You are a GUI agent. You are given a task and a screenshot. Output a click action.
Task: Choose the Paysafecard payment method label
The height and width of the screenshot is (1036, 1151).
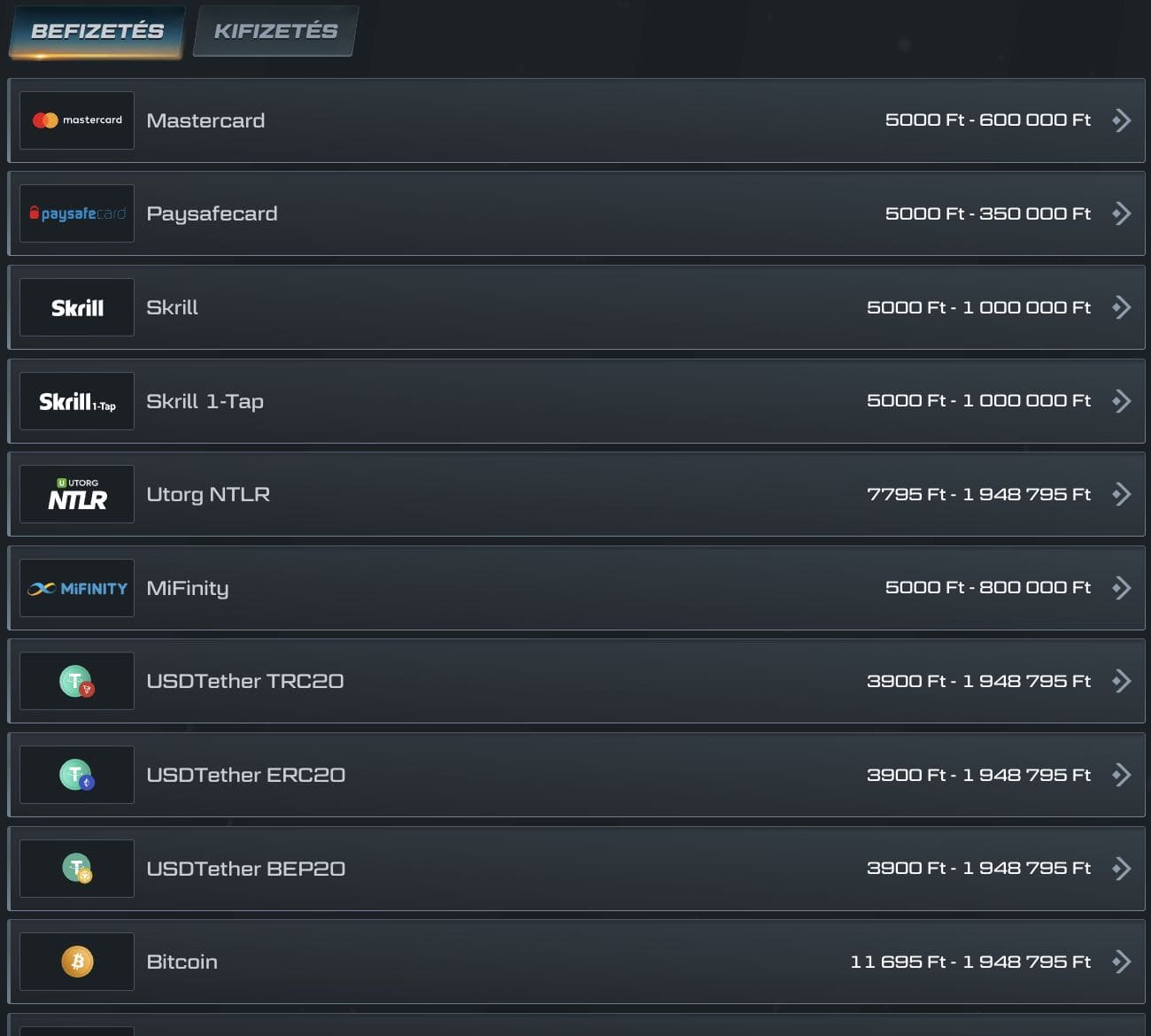pos(212,213)
